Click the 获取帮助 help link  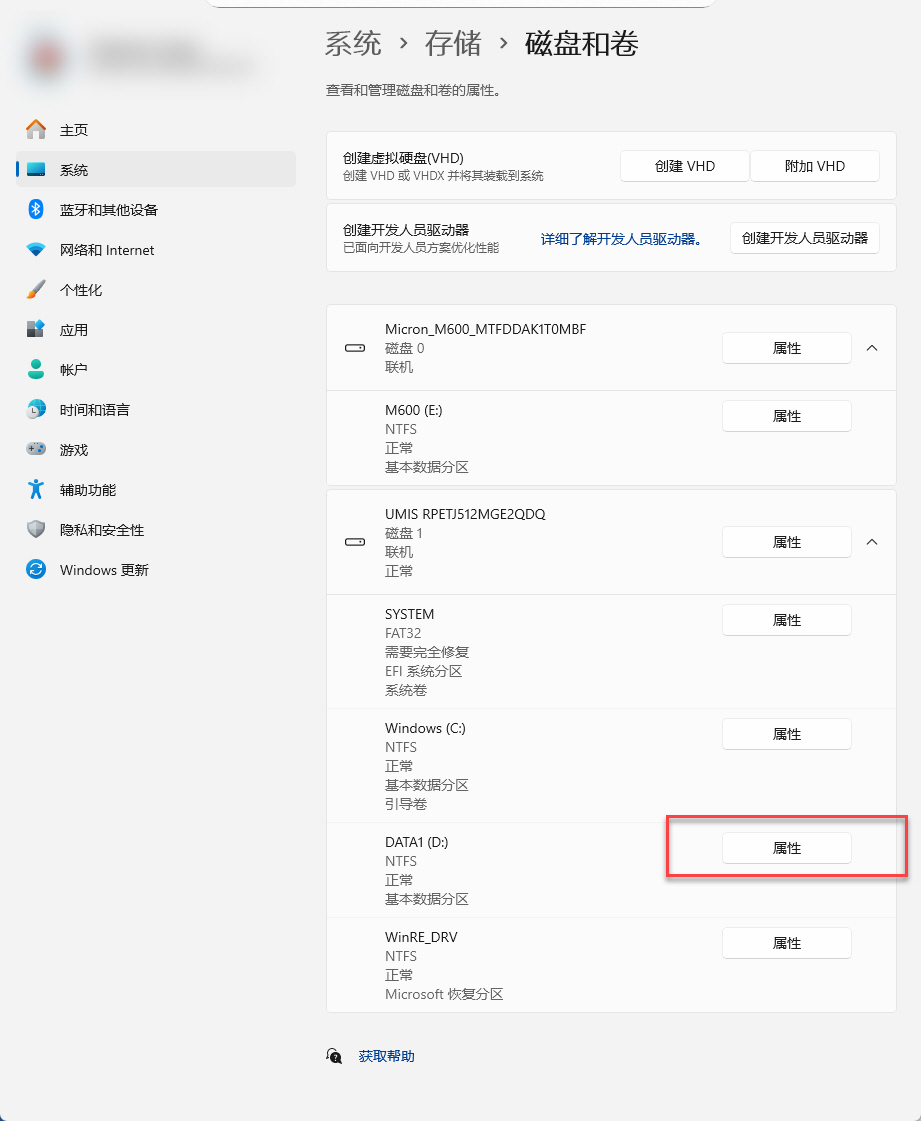click(x=386, y=1056)
